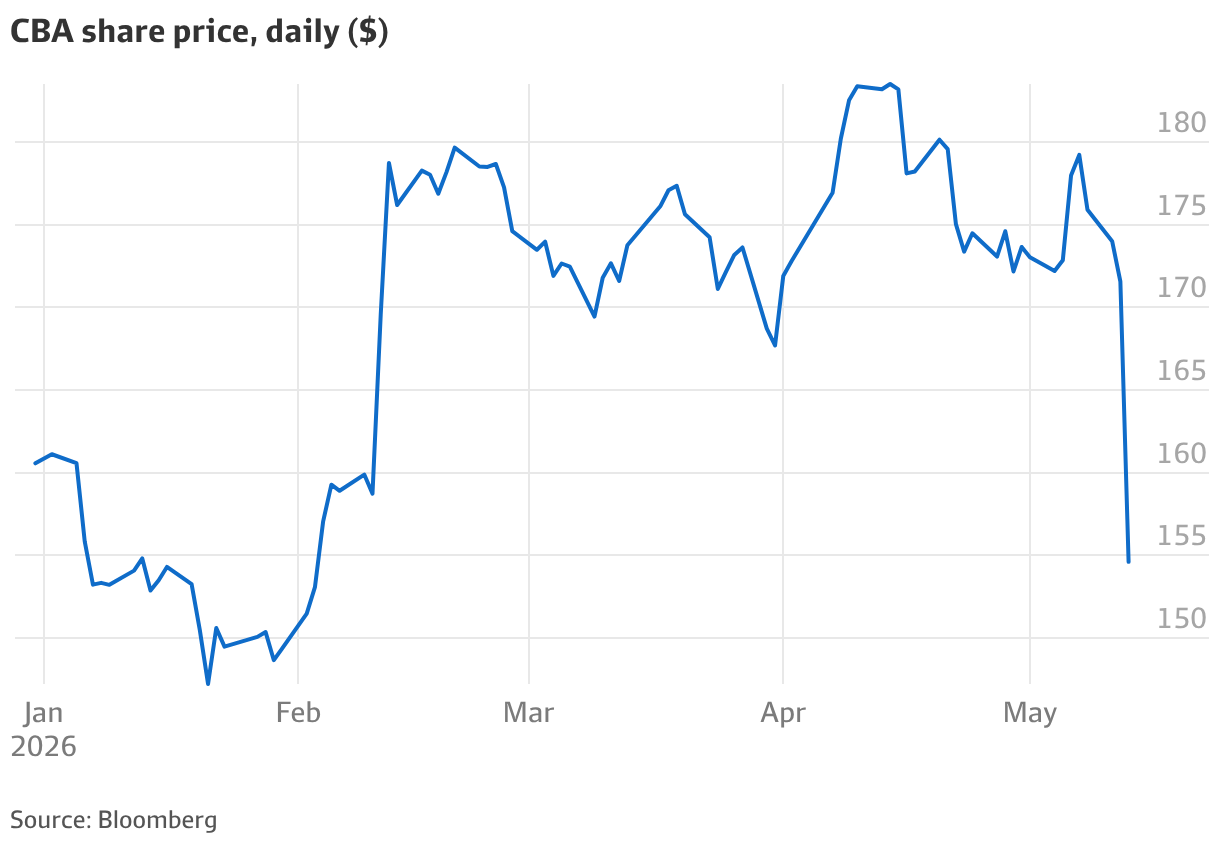
Task: Click the lowest trough in late January
Action: [208, 684]
